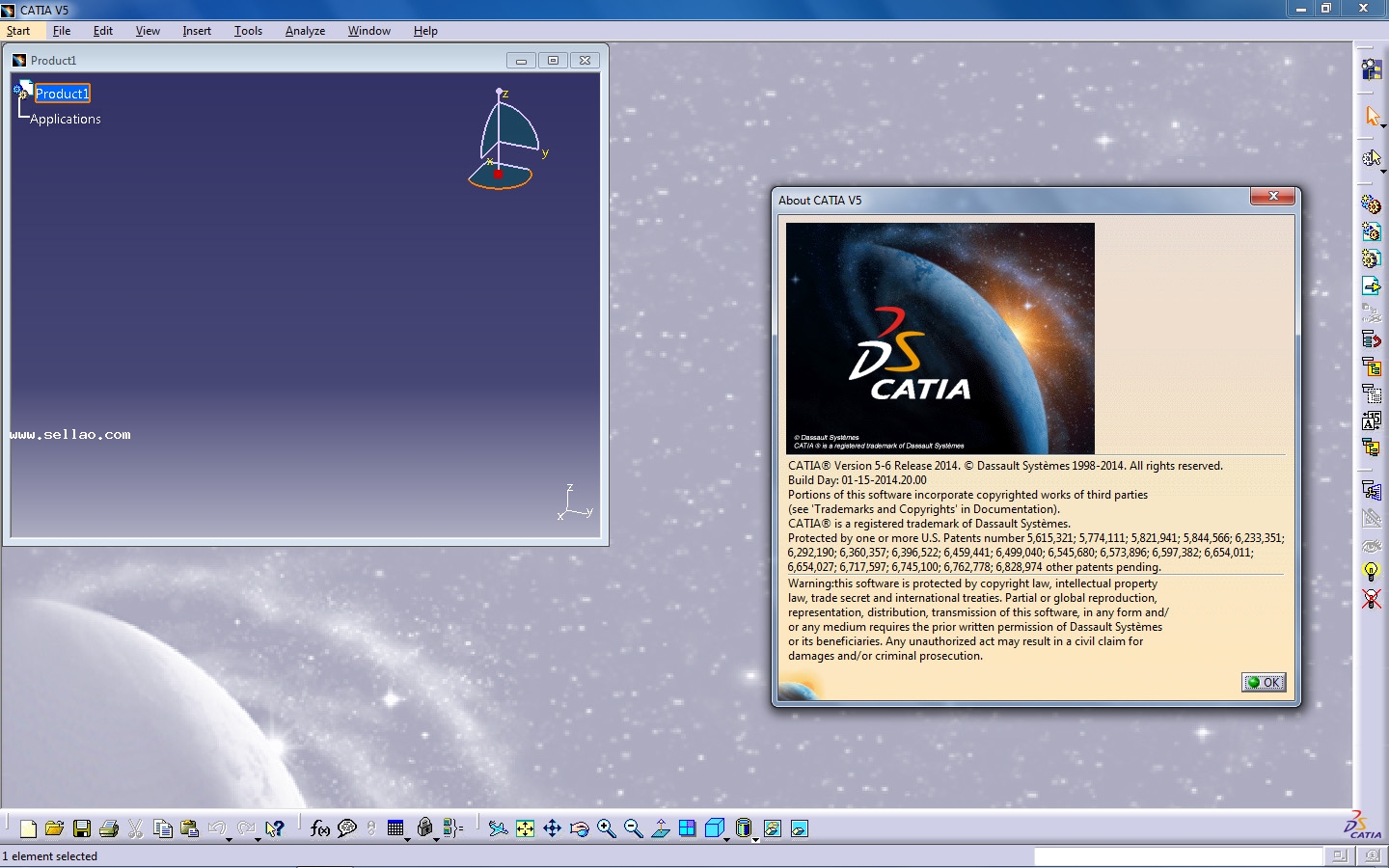Select the Rotate view icon
This screenshot has width=1389, height=868.
coord(579,828)
